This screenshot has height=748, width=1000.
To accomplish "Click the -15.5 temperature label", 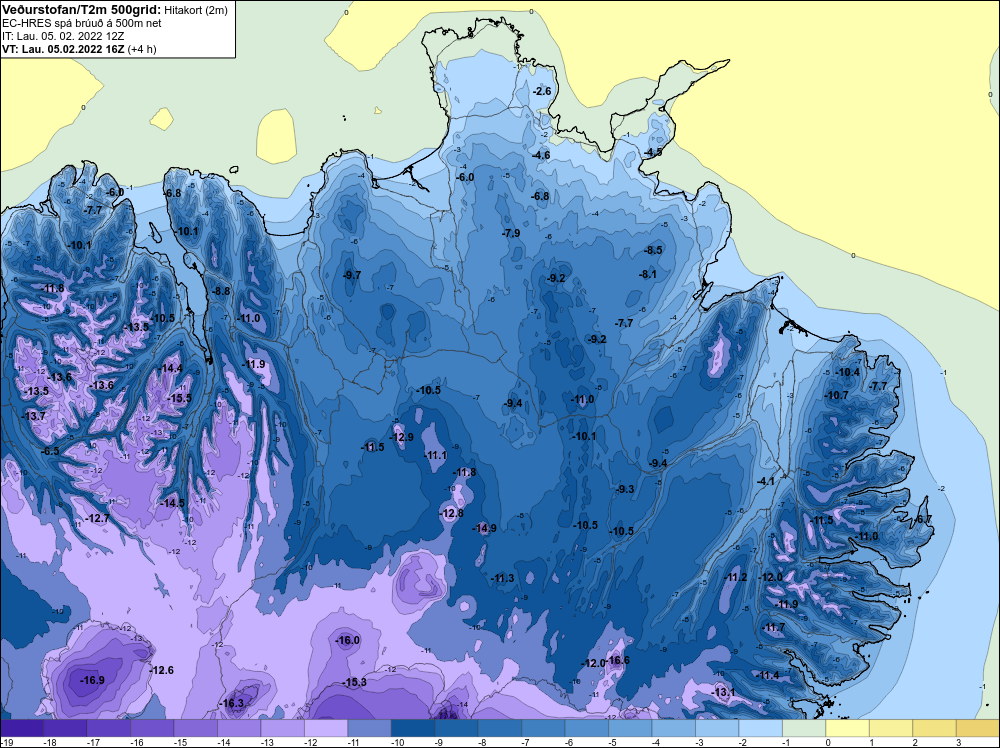I will 179,398.
